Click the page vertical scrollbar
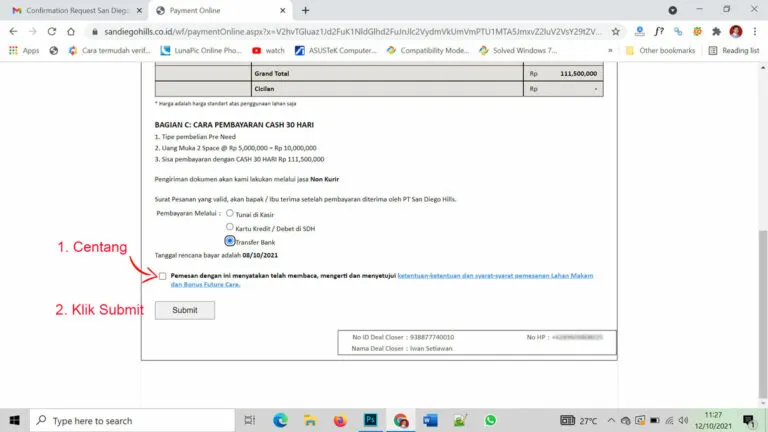The width and height of the screenshot is (768, 432). point(762,300)
